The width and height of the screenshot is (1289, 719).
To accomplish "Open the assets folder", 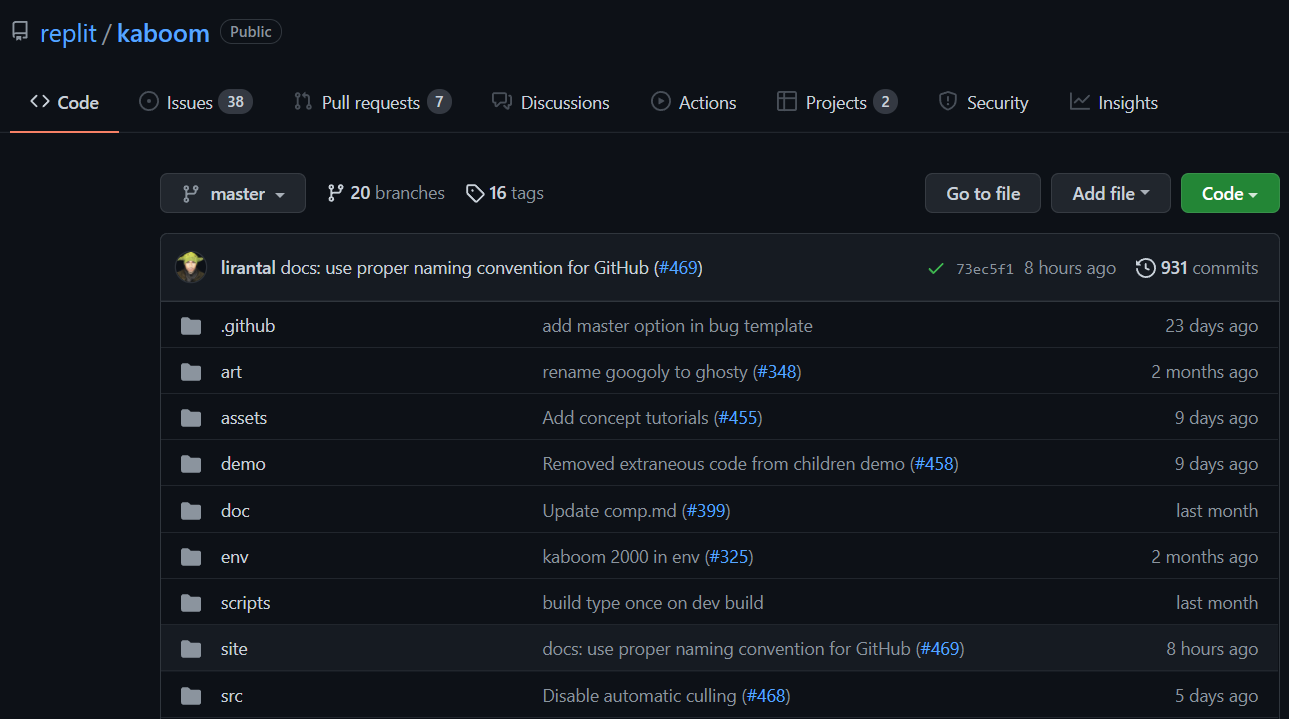I will pyautogui.click(x=244, y=418).
